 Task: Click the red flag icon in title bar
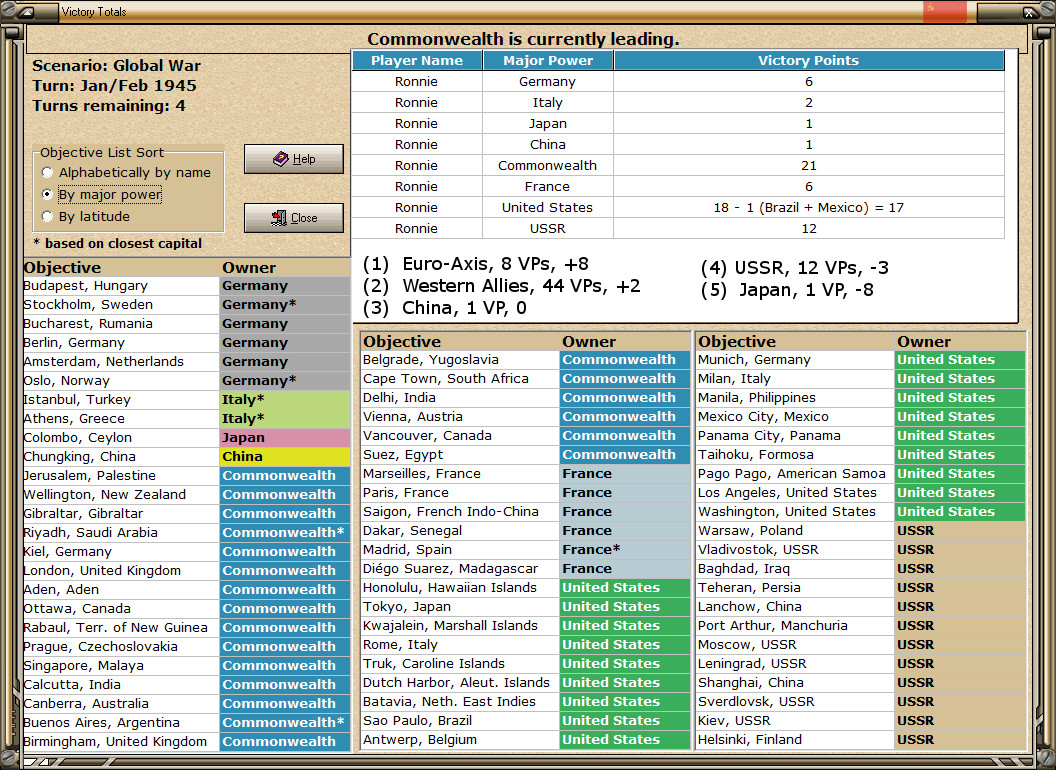pyautogui.click(x=944, y=11)
